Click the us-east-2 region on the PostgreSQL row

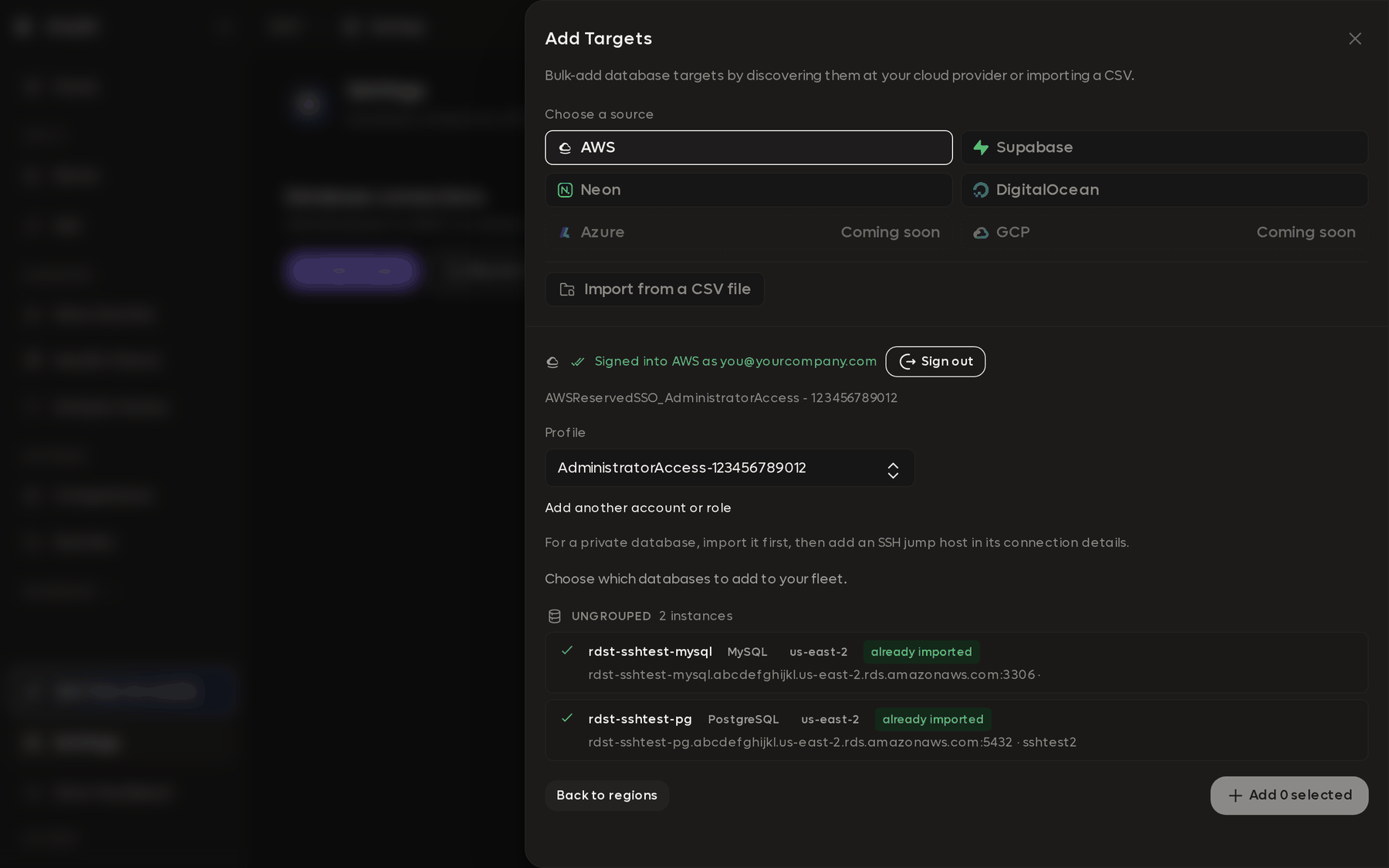click(830, 719)
